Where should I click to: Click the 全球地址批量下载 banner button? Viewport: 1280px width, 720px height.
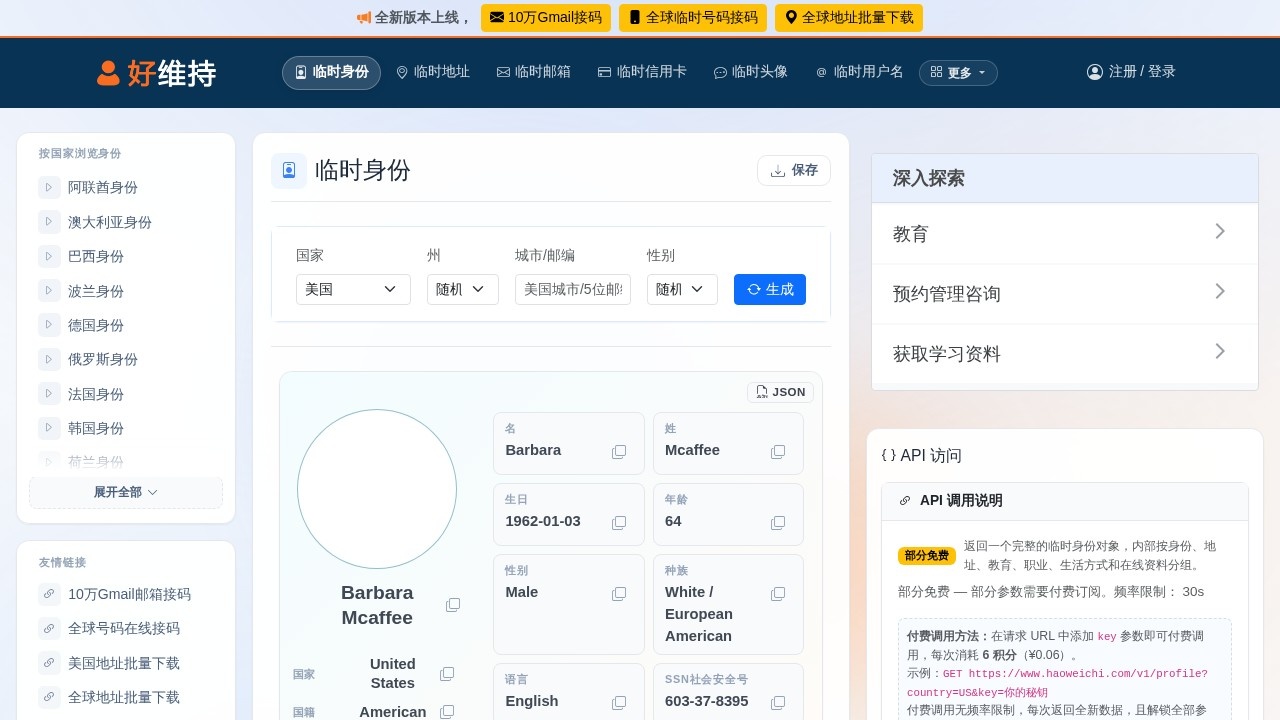[x=849, y=18]
